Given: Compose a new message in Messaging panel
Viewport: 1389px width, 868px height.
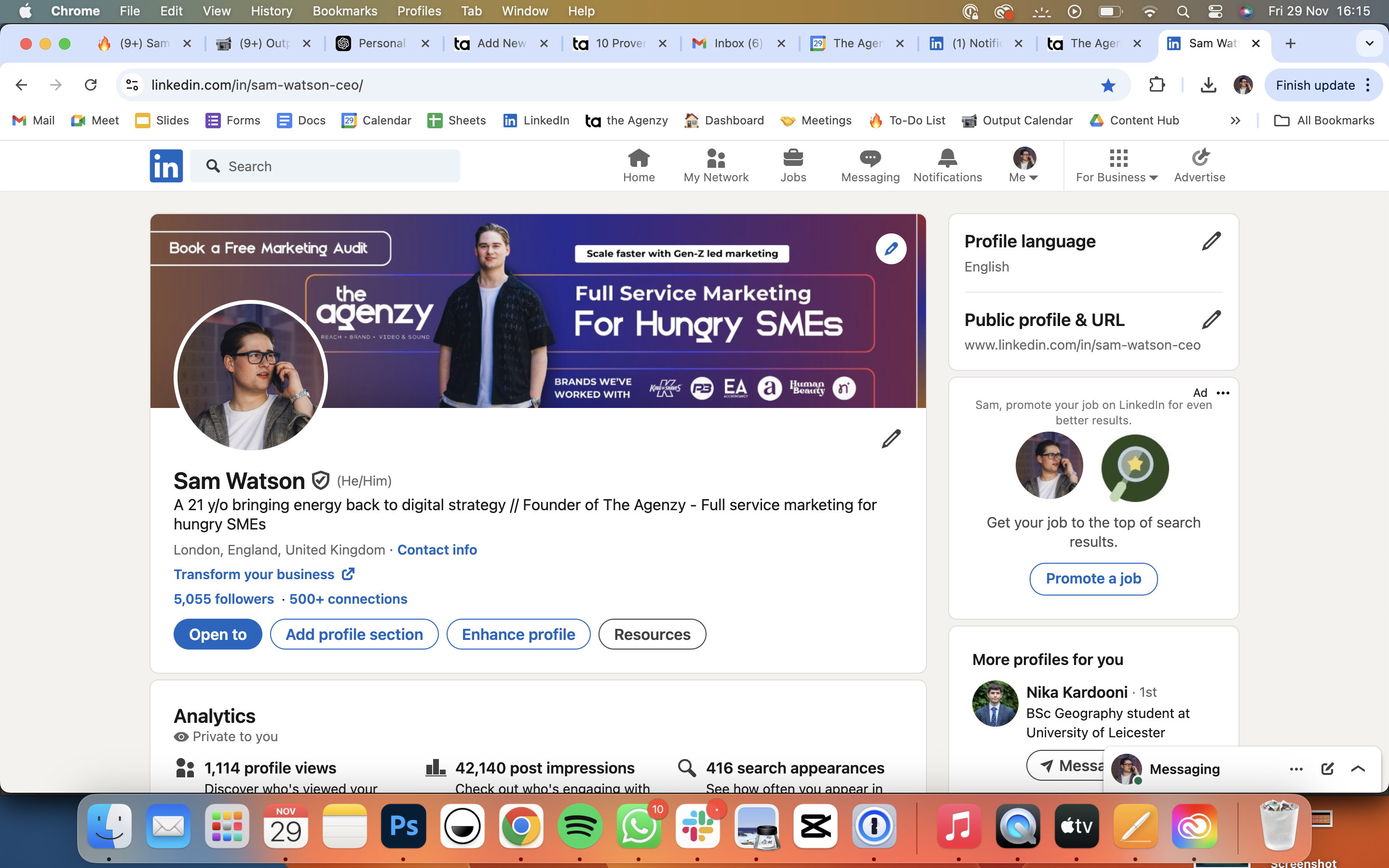Looking at the screenshot, I should (x=1327, y=769).
